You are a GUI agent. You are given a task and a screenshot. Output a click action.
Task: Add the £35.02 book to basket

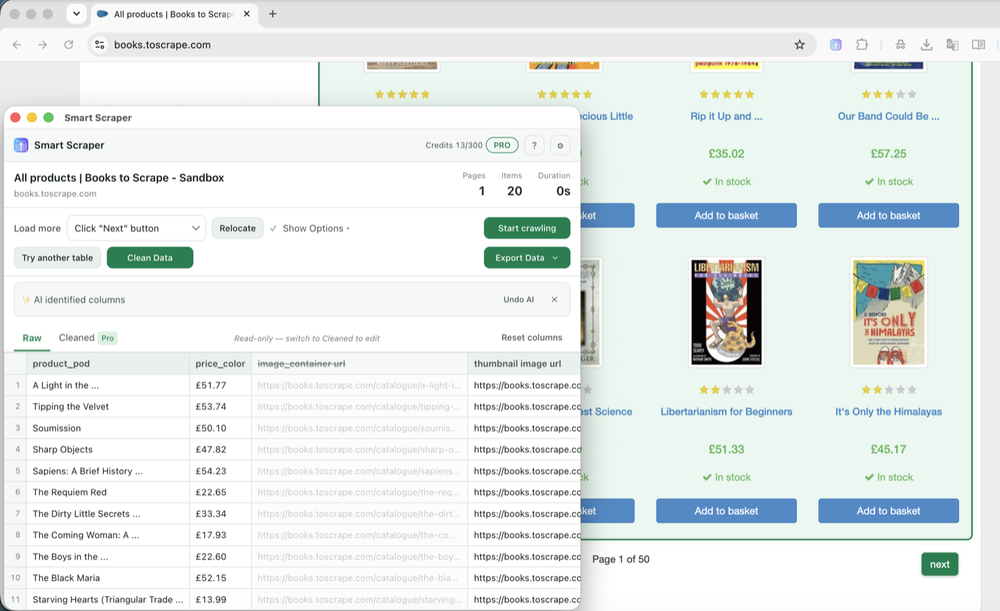726,216
